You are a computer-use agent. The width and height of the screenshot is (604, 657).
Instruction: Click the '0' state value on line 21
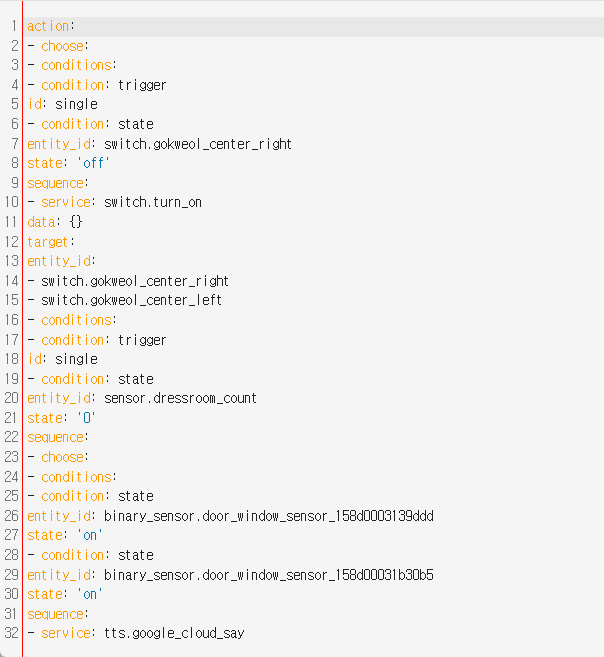(87, 418)
